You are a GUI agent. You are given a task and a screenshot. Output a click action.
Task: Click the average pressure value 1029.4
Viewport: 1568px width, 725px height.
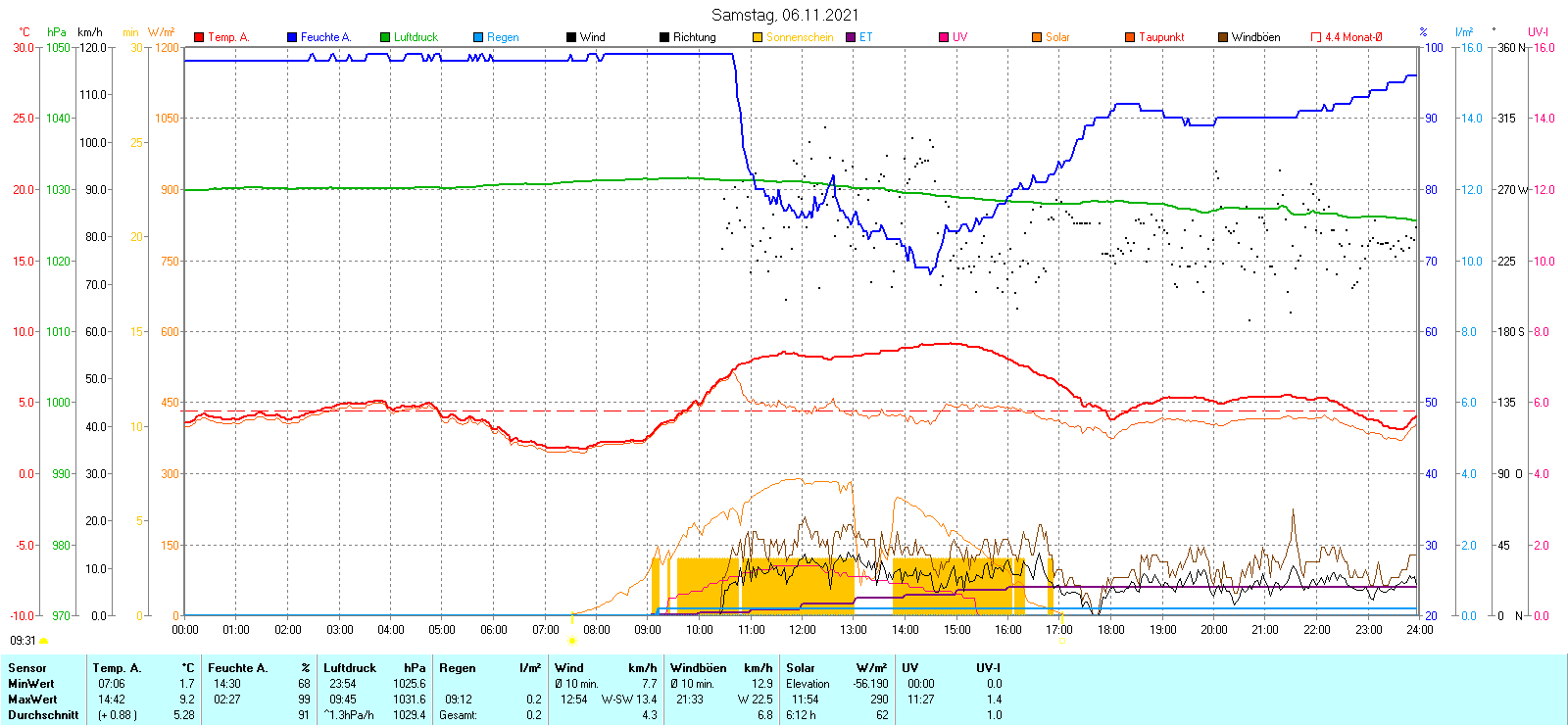point(410,715)
